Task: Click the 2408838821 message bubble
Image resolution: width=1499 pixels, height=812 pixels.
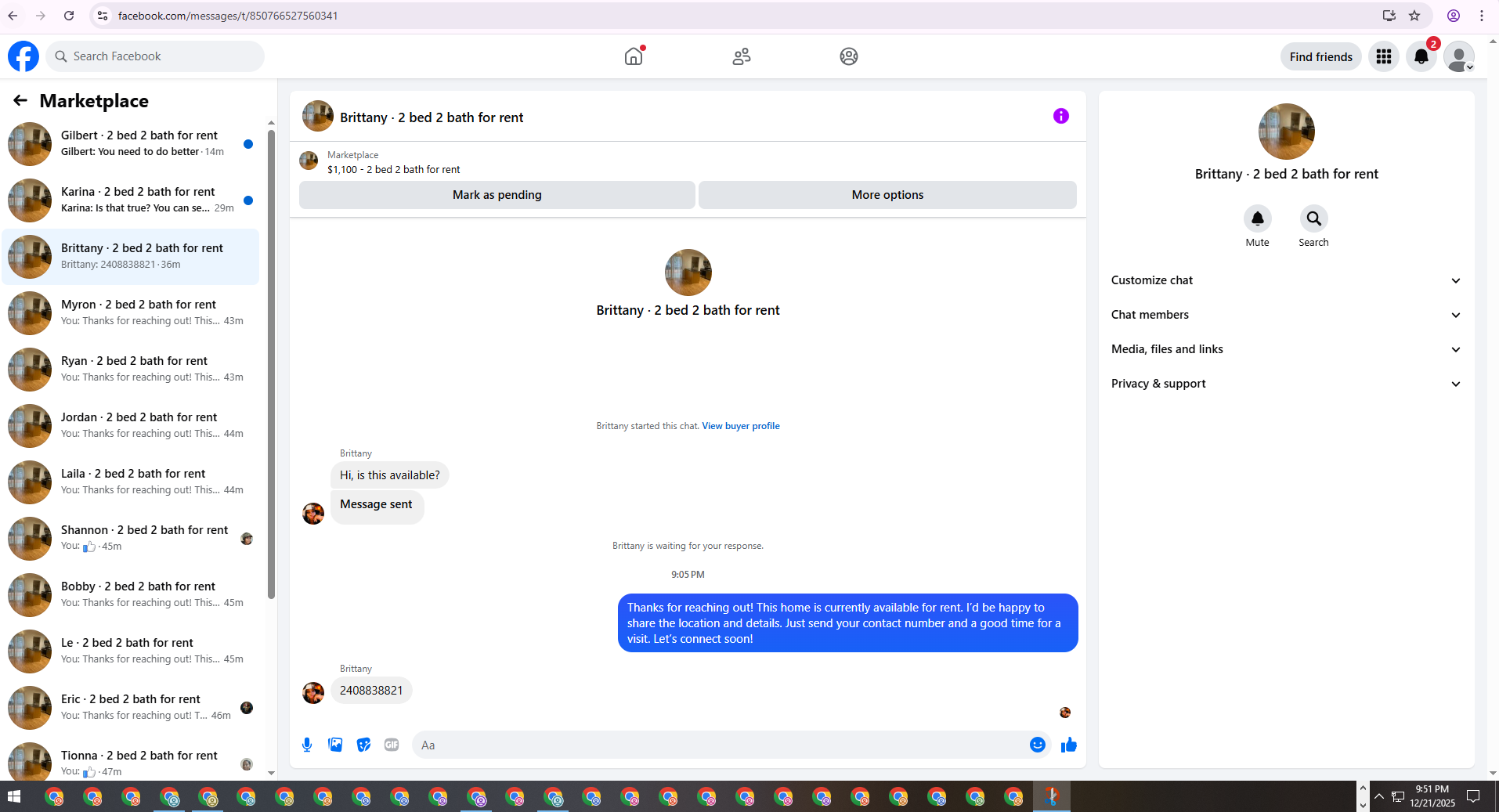Action: (x=371, y=691)
